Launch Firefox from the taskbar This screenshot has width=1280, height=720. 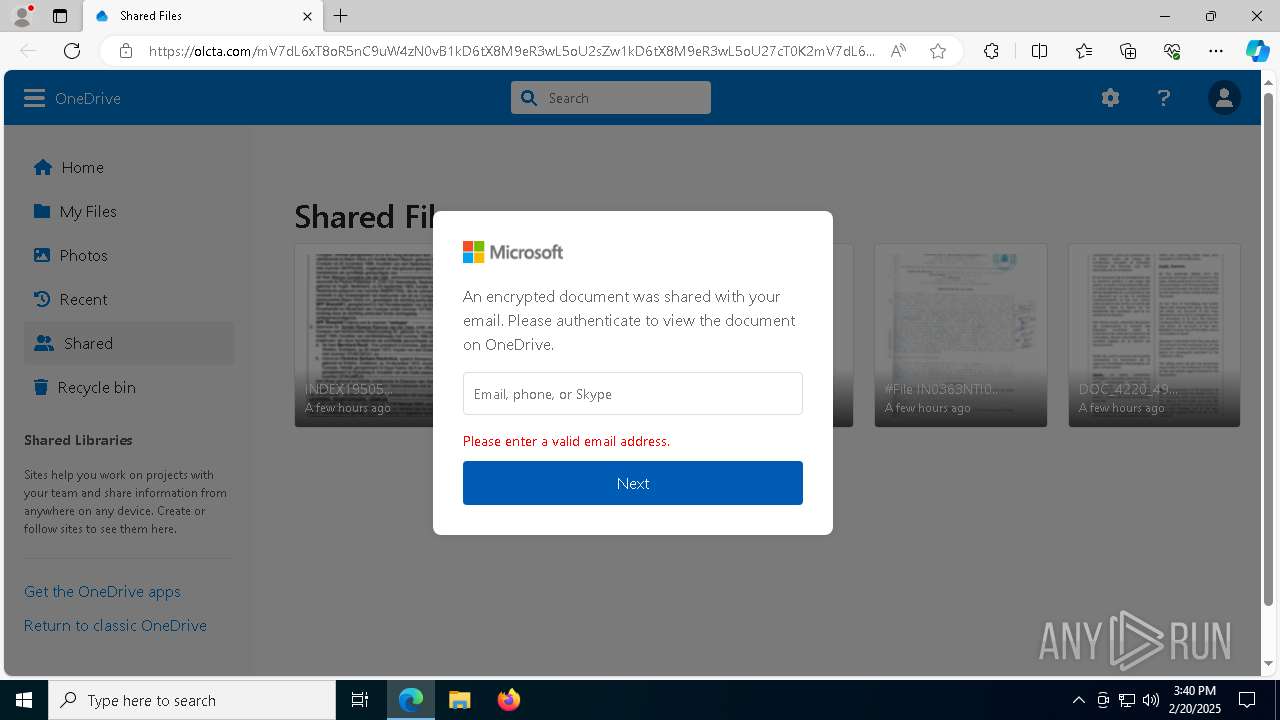point(508,700)
